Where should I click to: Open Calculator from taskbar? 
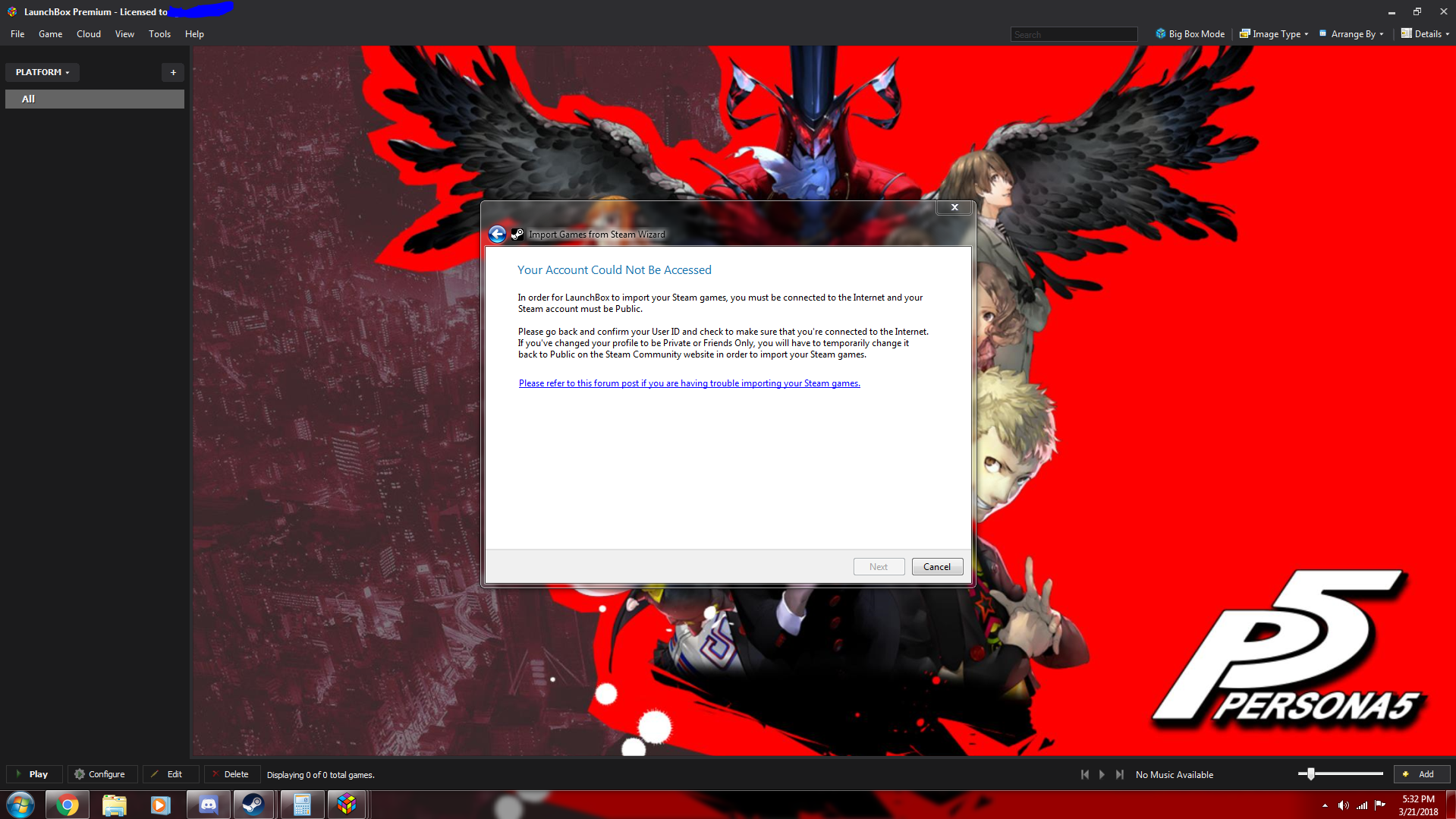[302, 805]
